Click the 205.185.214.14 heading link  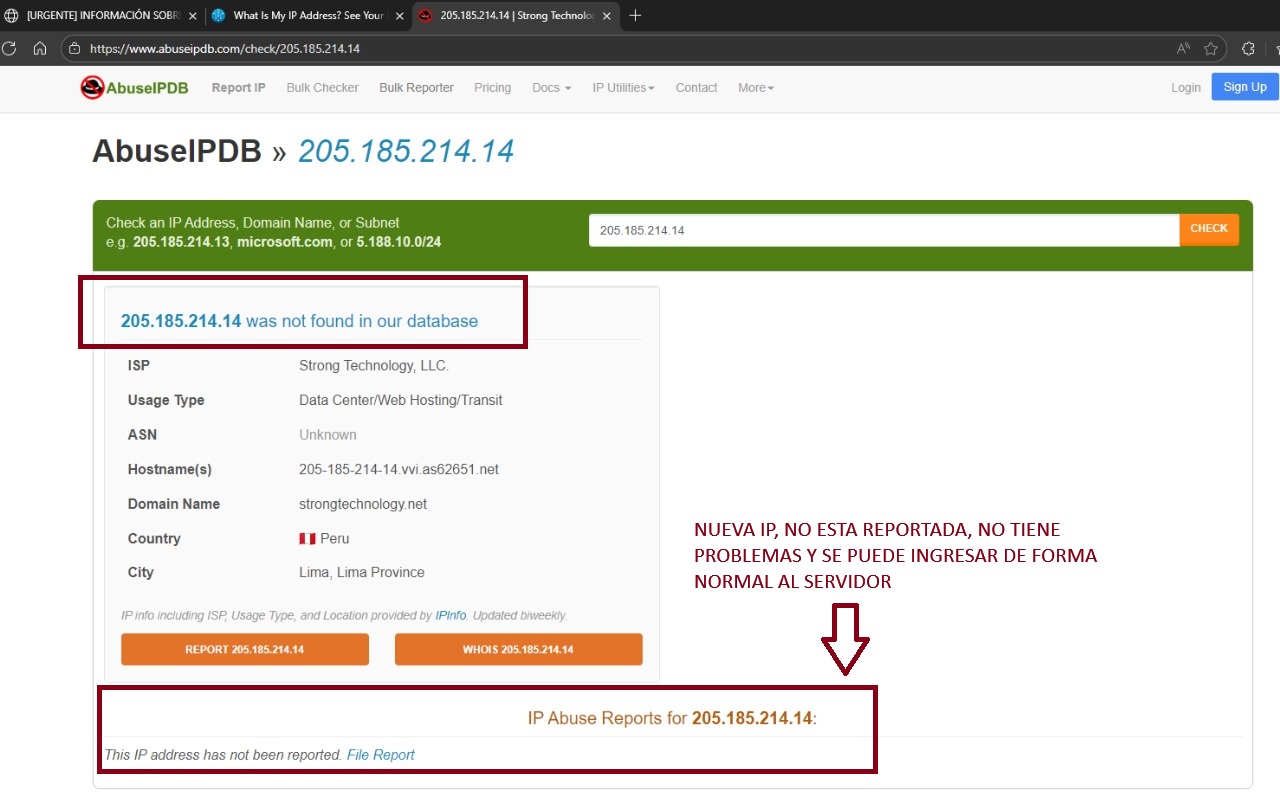click(406, 151)
